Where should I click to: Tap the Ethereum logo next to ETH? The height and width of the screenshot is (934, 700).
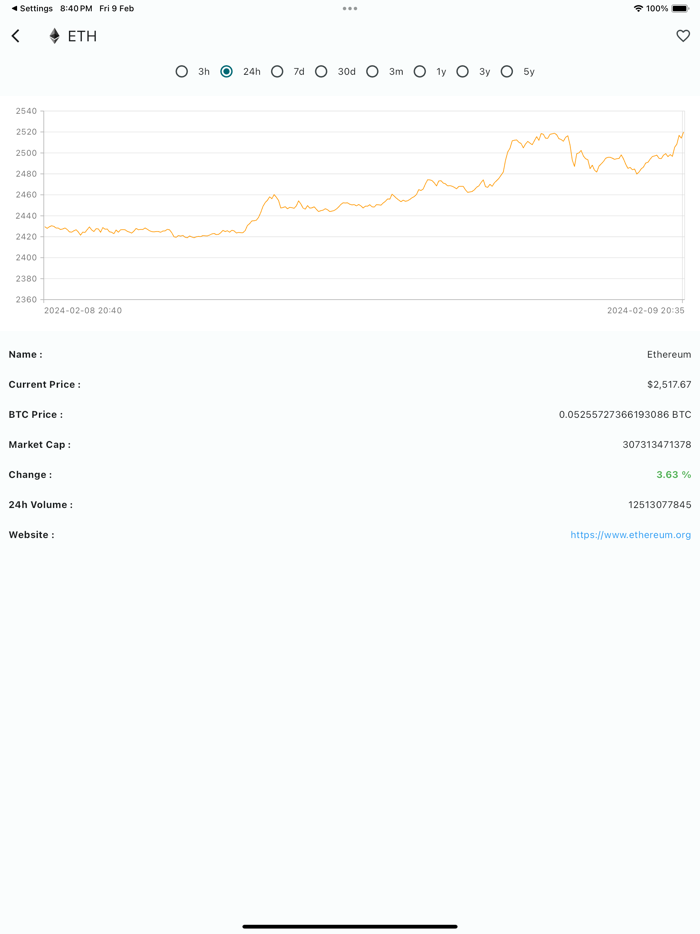coord(53,36)
